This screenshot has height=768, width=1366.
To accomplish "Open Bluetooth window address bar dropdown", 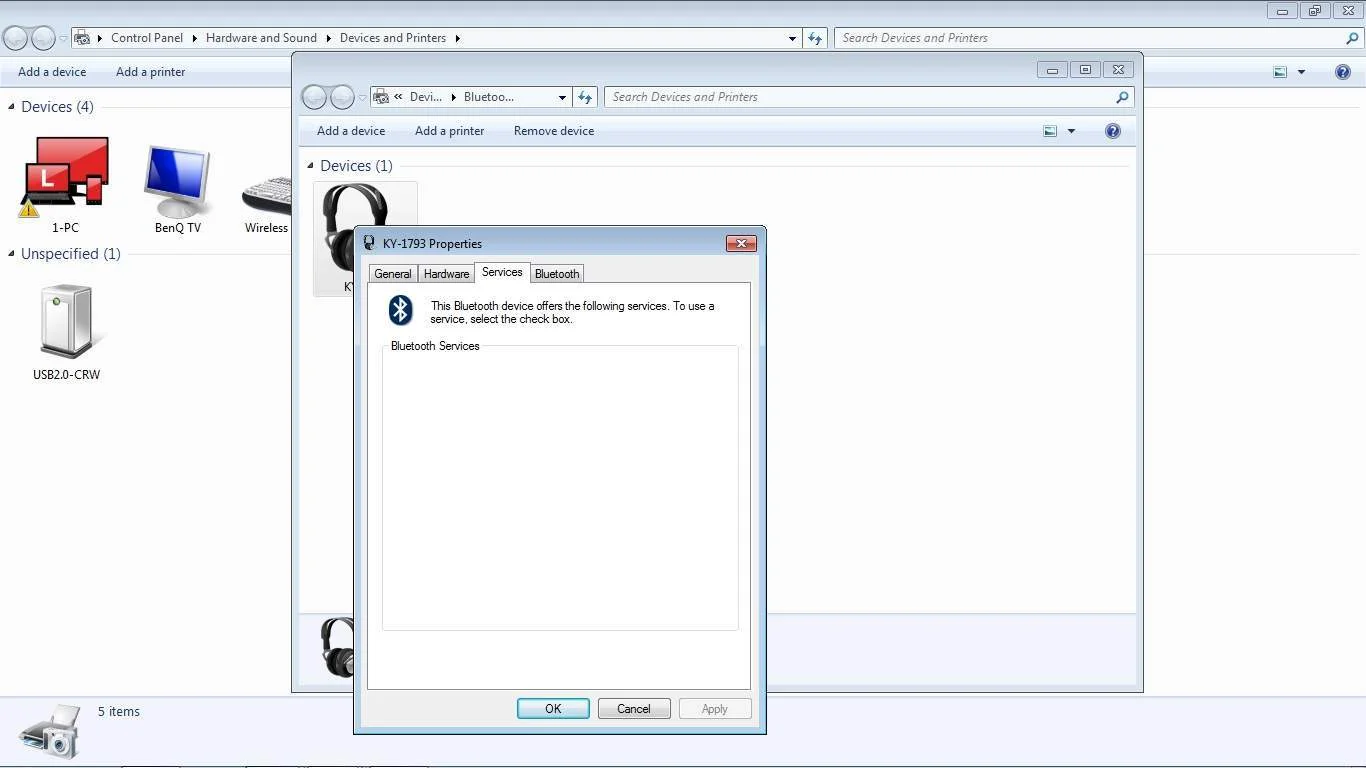I will pyautogui.click(x=562, y=97).
